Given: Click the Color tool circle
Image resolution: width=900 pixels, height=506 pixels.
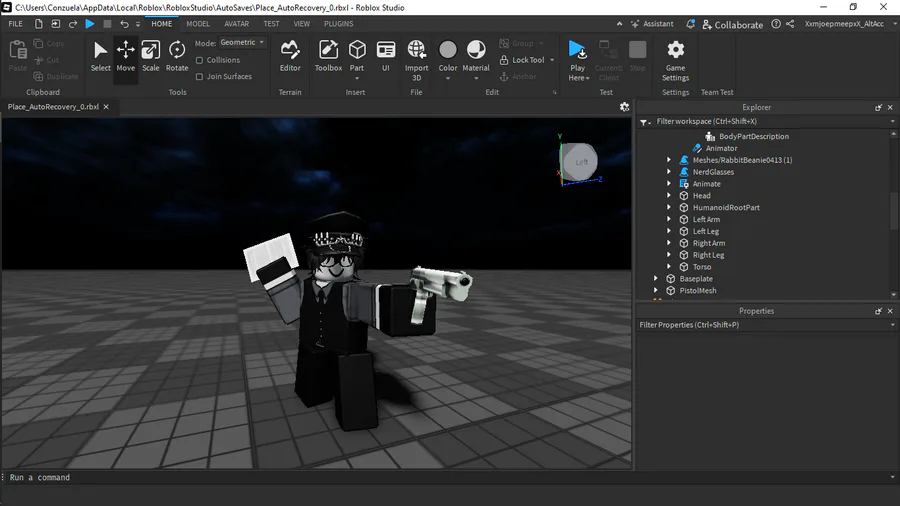Looking at the screenshot, I should click(448, 50).
